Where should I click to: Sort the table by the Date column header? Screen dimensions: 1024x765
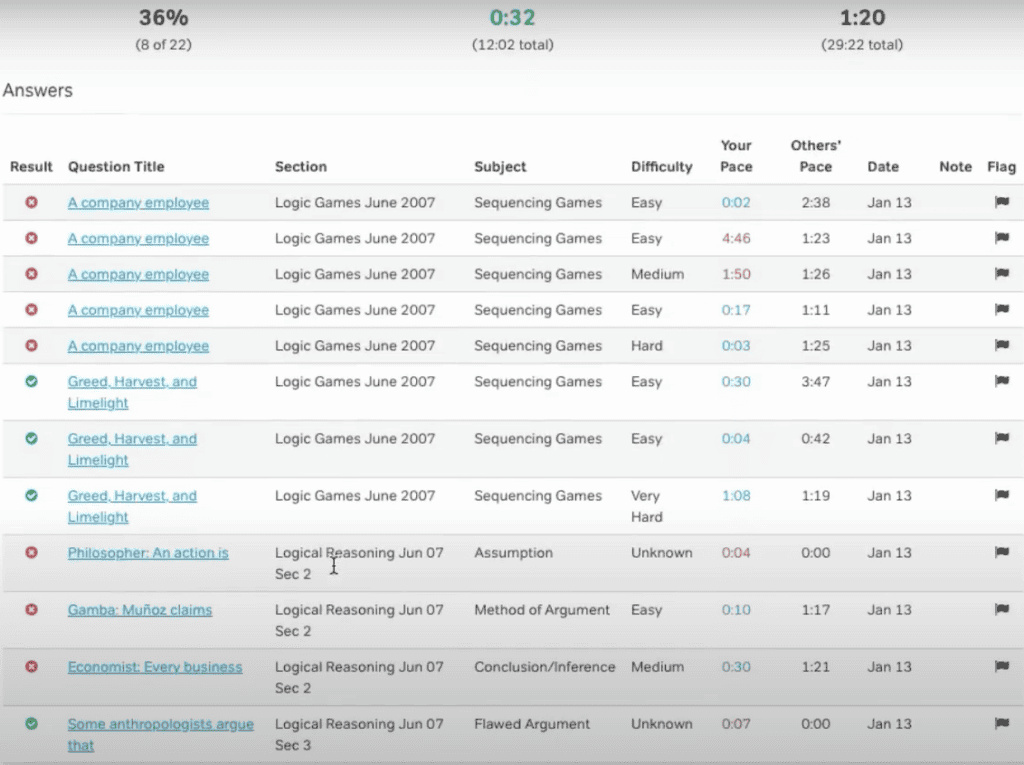tap(883, 167)
